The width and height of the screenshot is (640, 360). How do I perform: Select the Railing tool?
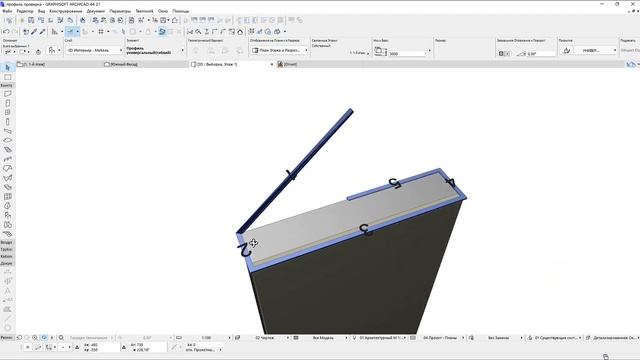tap(7, 159)
